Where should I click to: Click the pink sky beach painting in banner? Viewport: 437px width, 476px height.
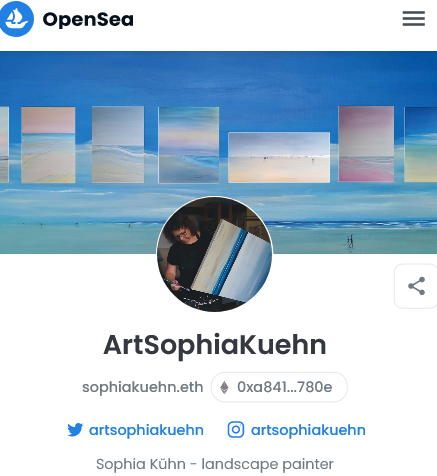click(48, 145)
